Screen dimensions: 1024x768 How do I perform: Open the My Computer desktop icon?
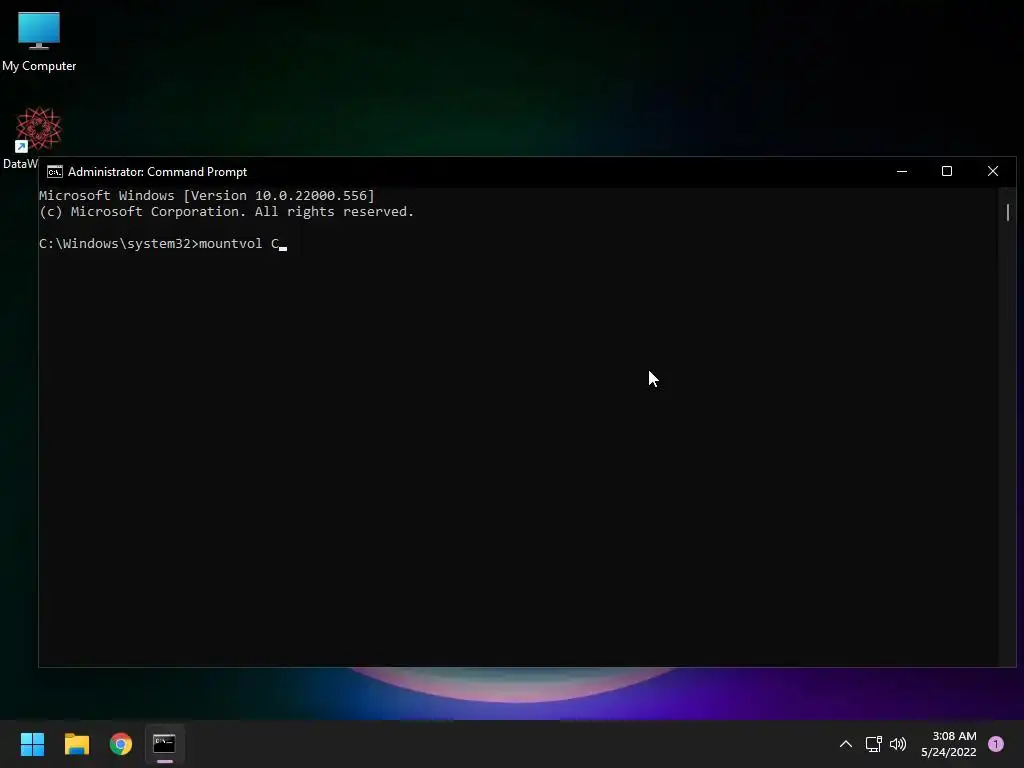pos(39,41)
